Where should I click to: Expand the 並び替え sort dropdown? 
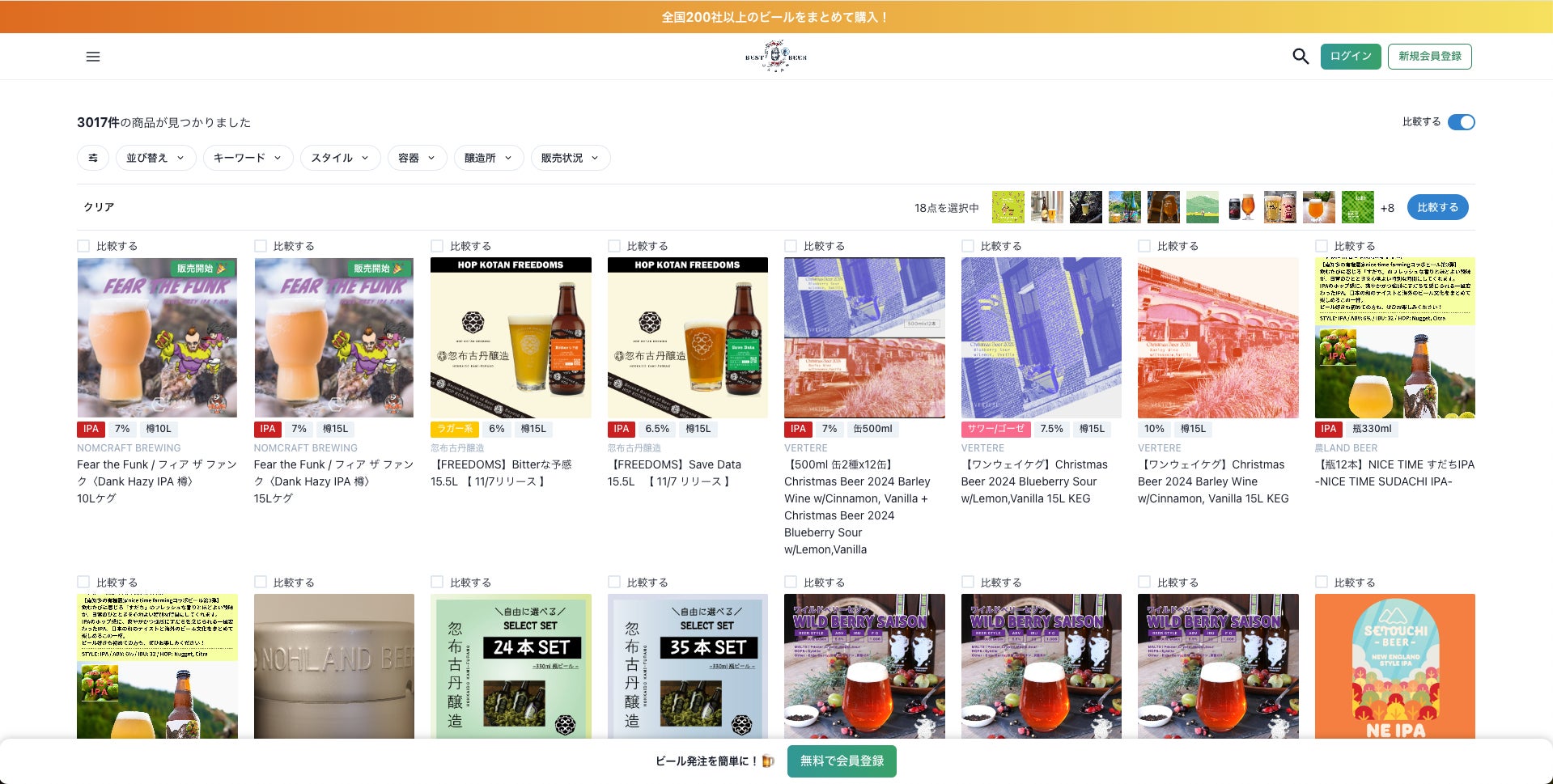tap(155, 158)
